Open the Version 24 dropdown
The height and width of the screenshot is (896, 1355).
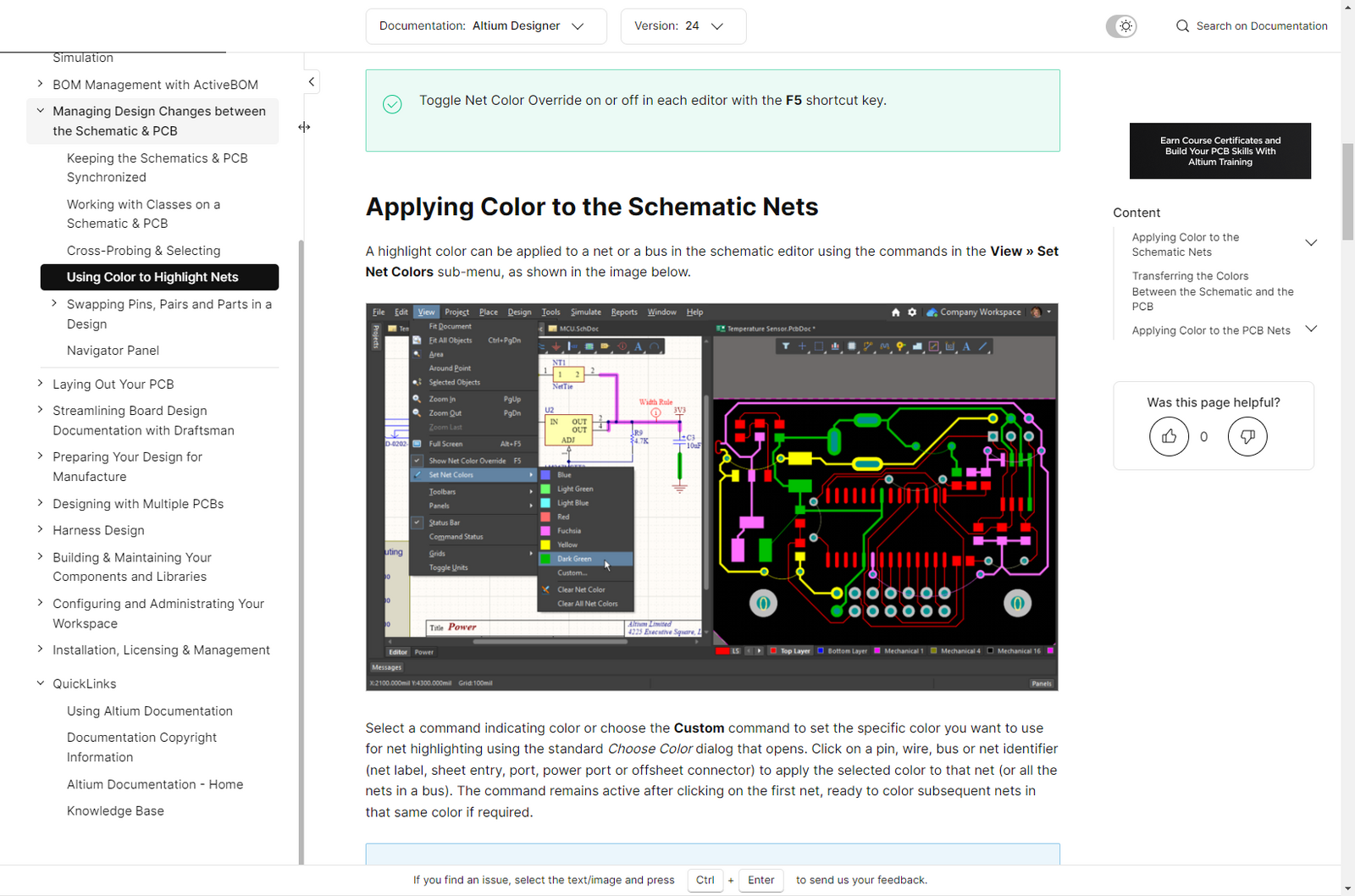pyautogui.click(x=683, y=26)
